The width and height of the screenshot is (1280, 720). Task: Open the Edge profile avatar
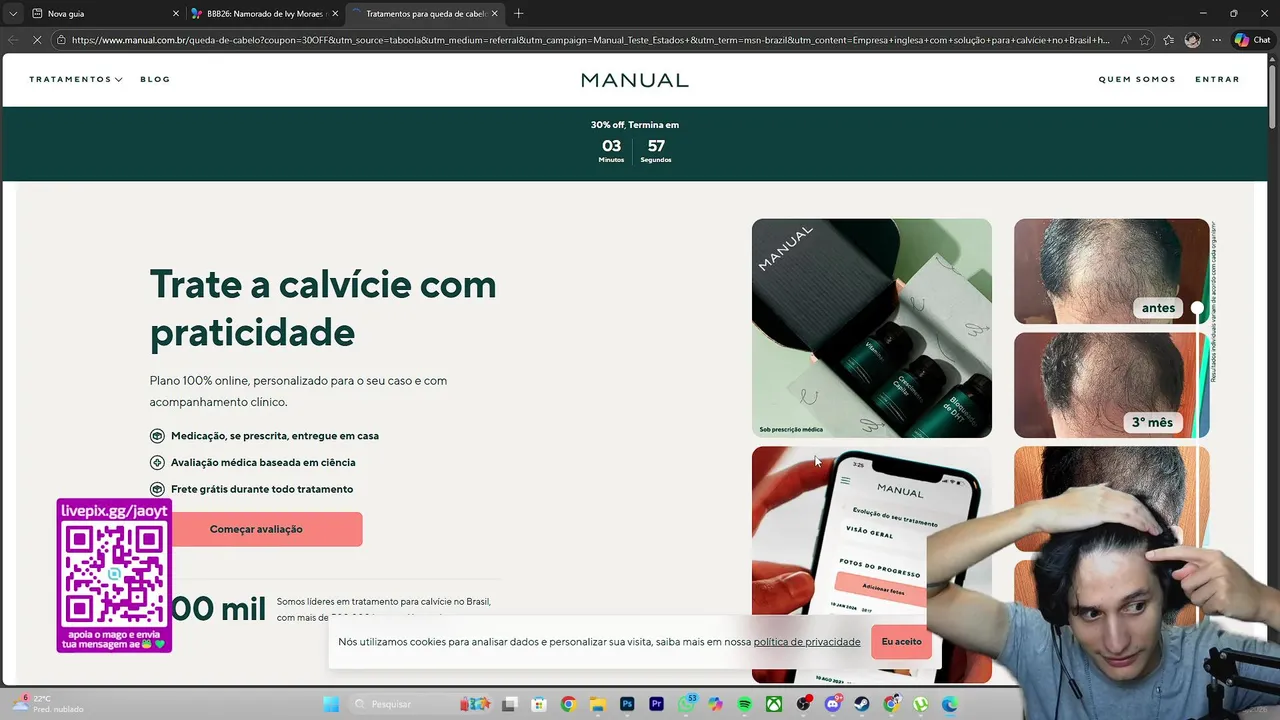1192,40
